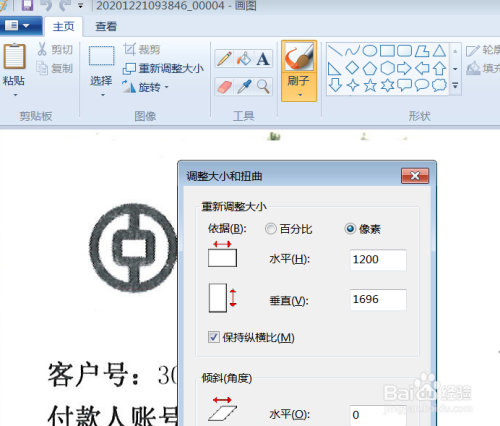Select the Left arrow shape
Image resolution: width=500 pixels, height=426 pixels.
coord(422,68)
